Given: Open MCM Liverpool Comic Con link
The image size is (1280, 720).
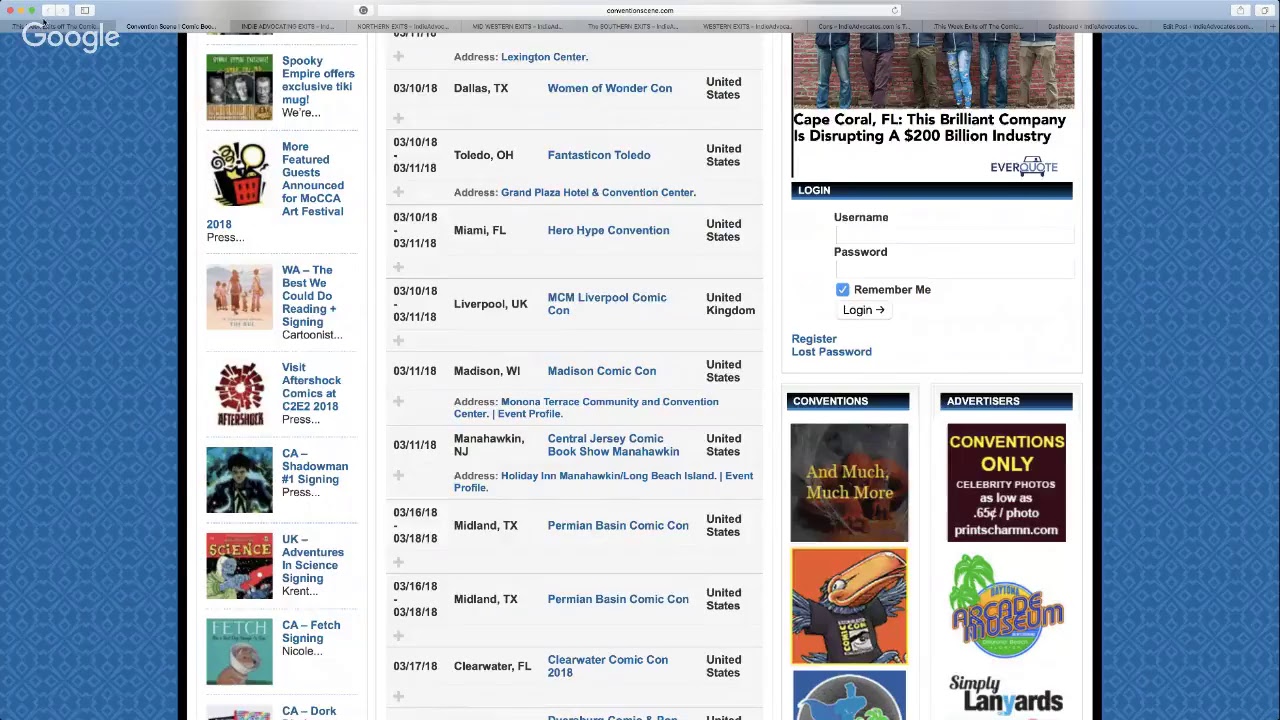Looking at the screenshot, I should (606, 304).
